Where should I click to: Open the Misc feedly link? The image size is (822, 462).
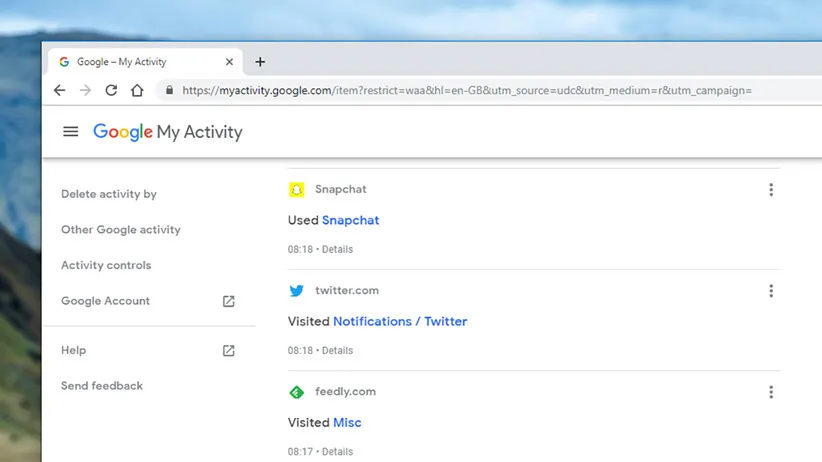tap(347, 422)
